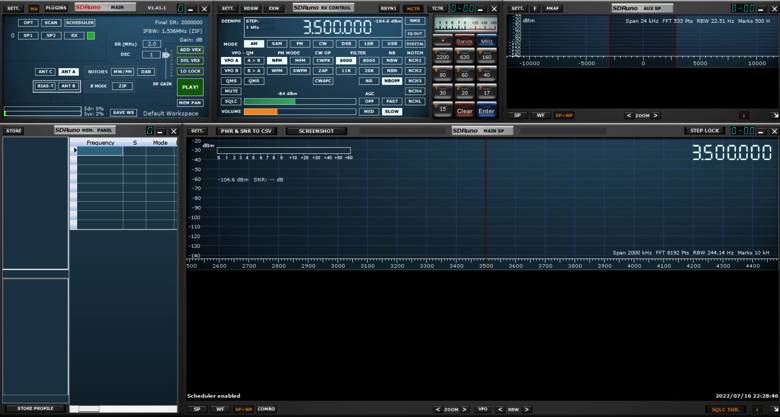Open the IF MODE ZIF selector
The width and height of the screenshot is (780, 417).
coord(122,86)
